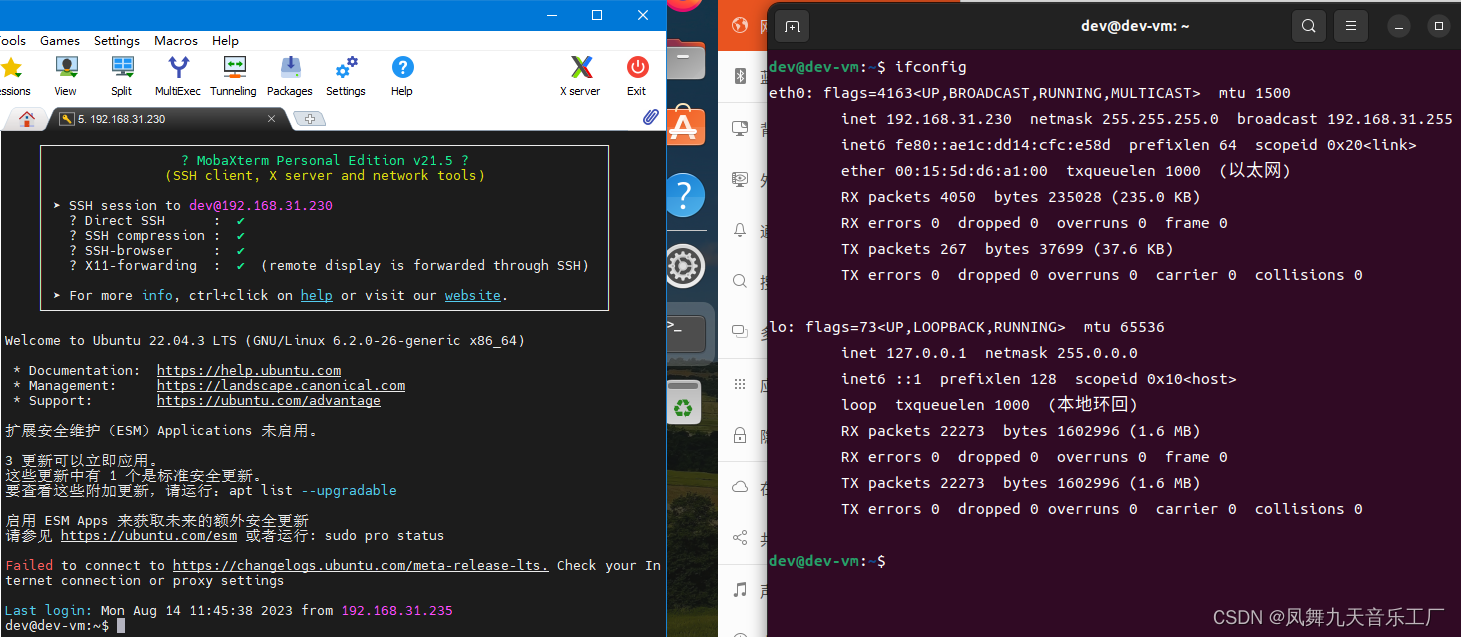Select the Background monitor icon in Settings sidebar

[x=740, y=128]
